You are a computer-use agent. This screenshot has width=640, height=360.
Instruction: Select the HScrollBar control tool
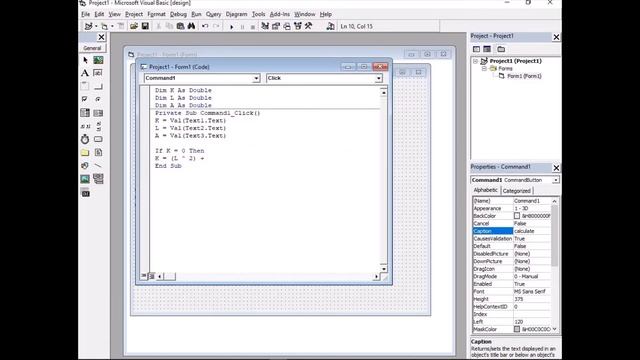tap(85, 126)
